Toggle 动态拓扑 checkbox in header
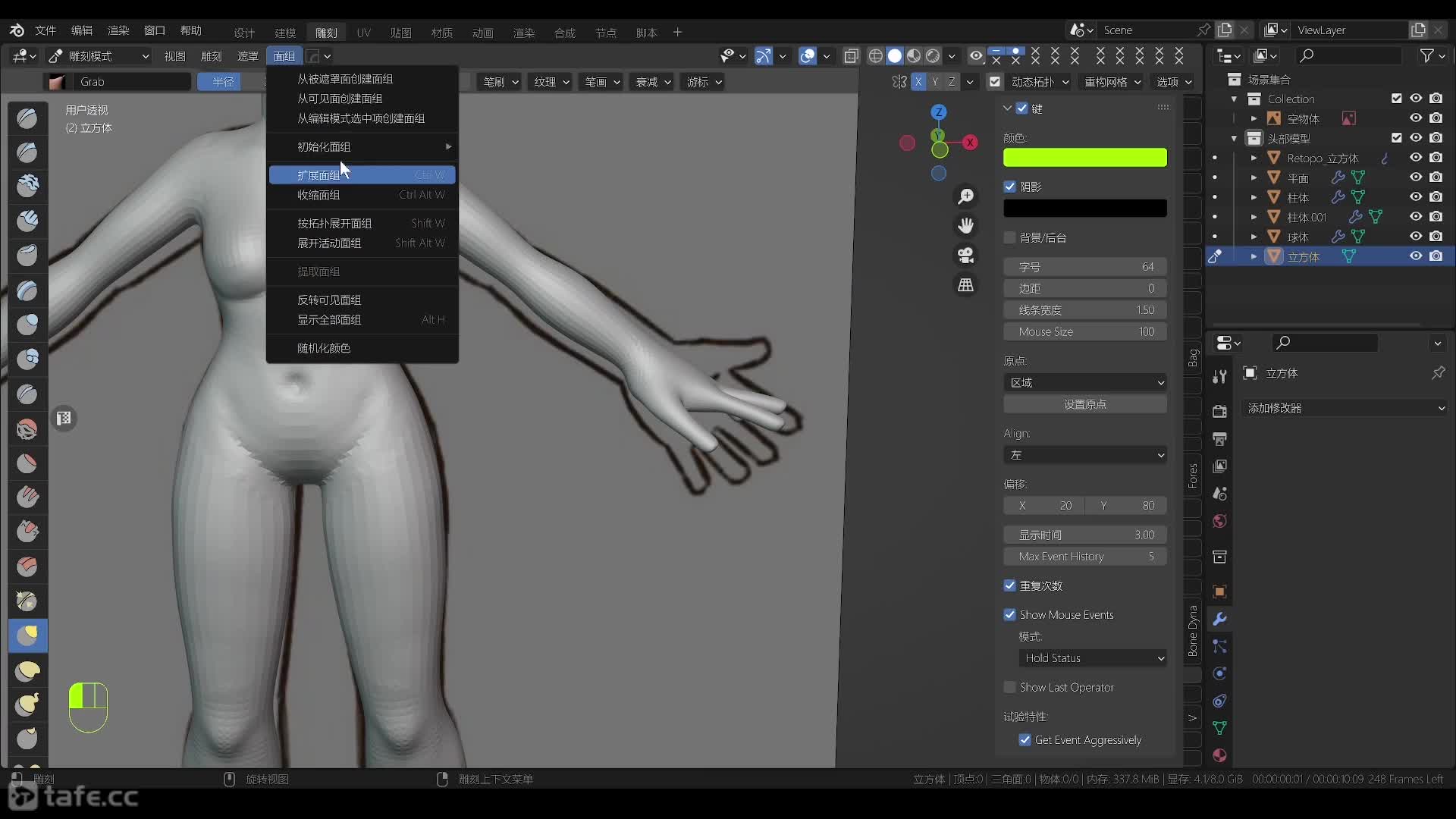 pos(995,82)
